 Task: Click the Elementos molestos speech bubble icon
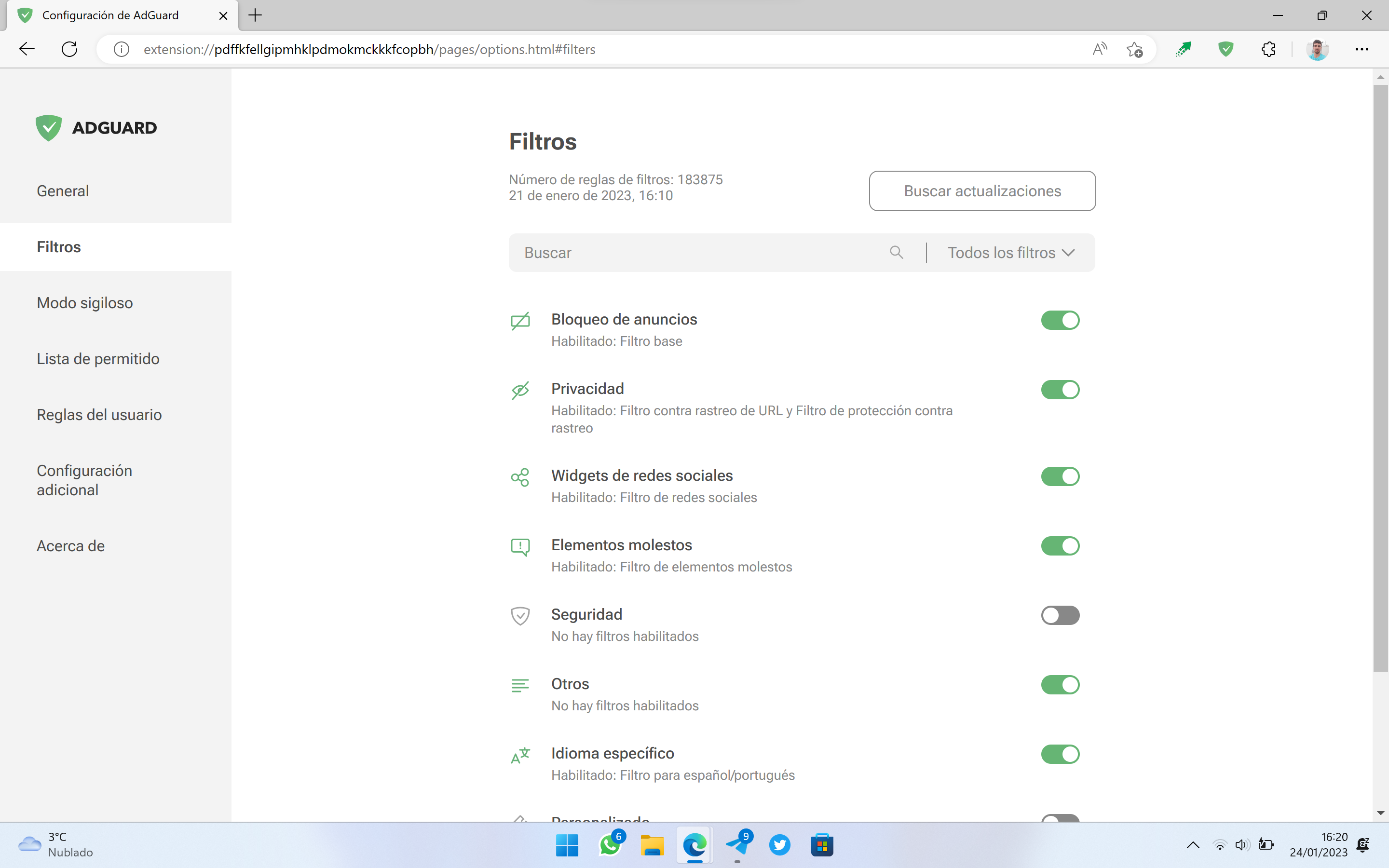point(520,546)
